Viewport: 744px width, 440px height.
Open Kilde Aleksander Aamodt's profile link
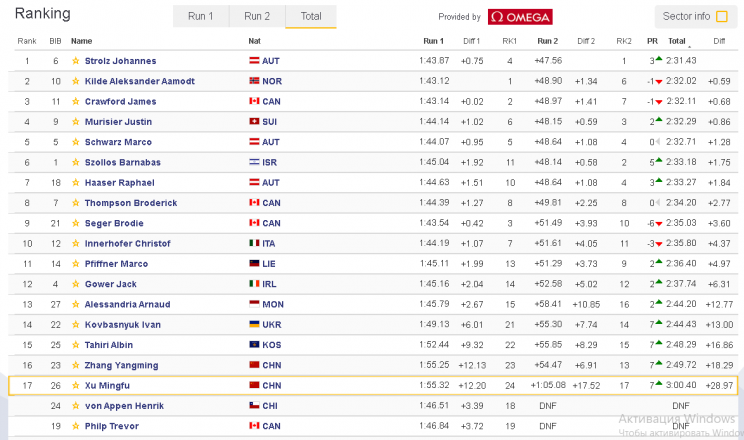coord(140,81)
